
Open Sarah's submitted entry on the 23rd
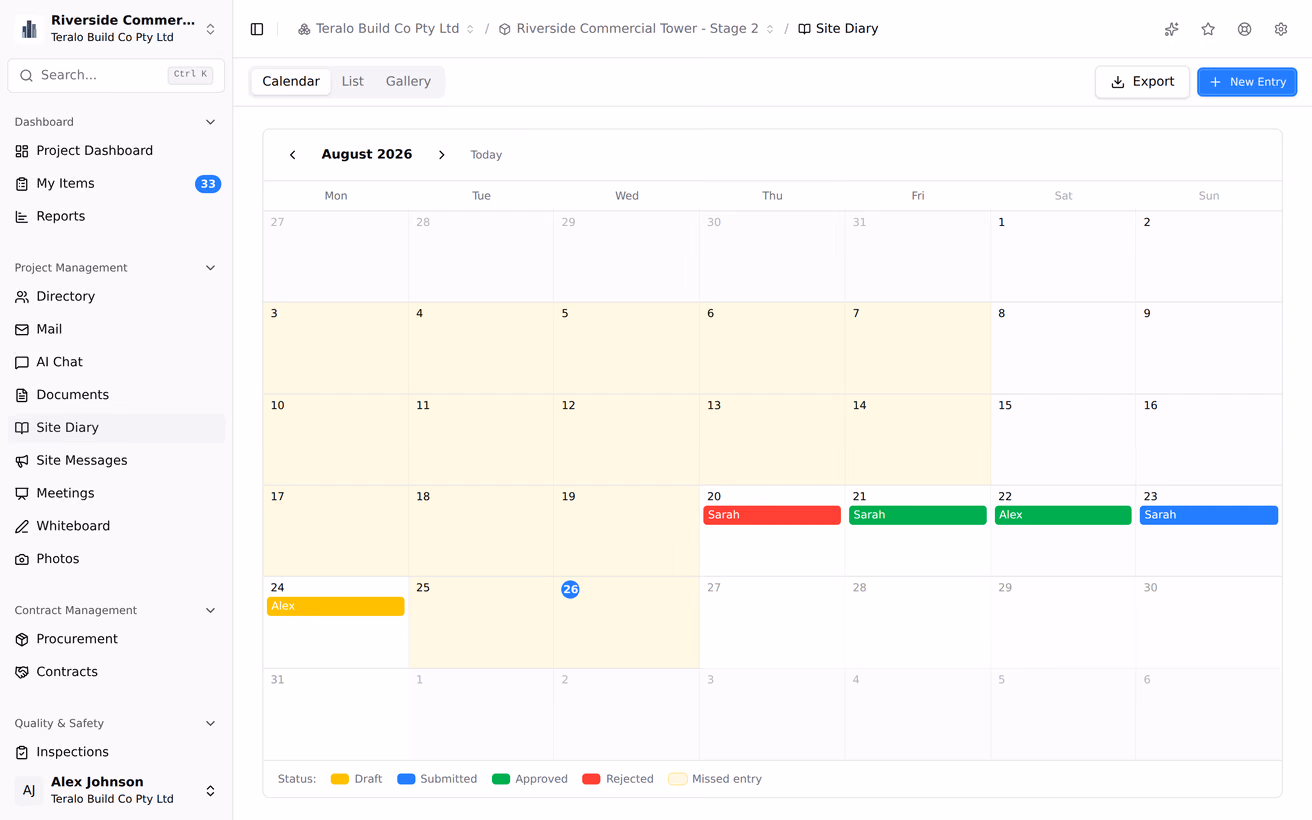pyautogui.click(x=1209, y=515)
